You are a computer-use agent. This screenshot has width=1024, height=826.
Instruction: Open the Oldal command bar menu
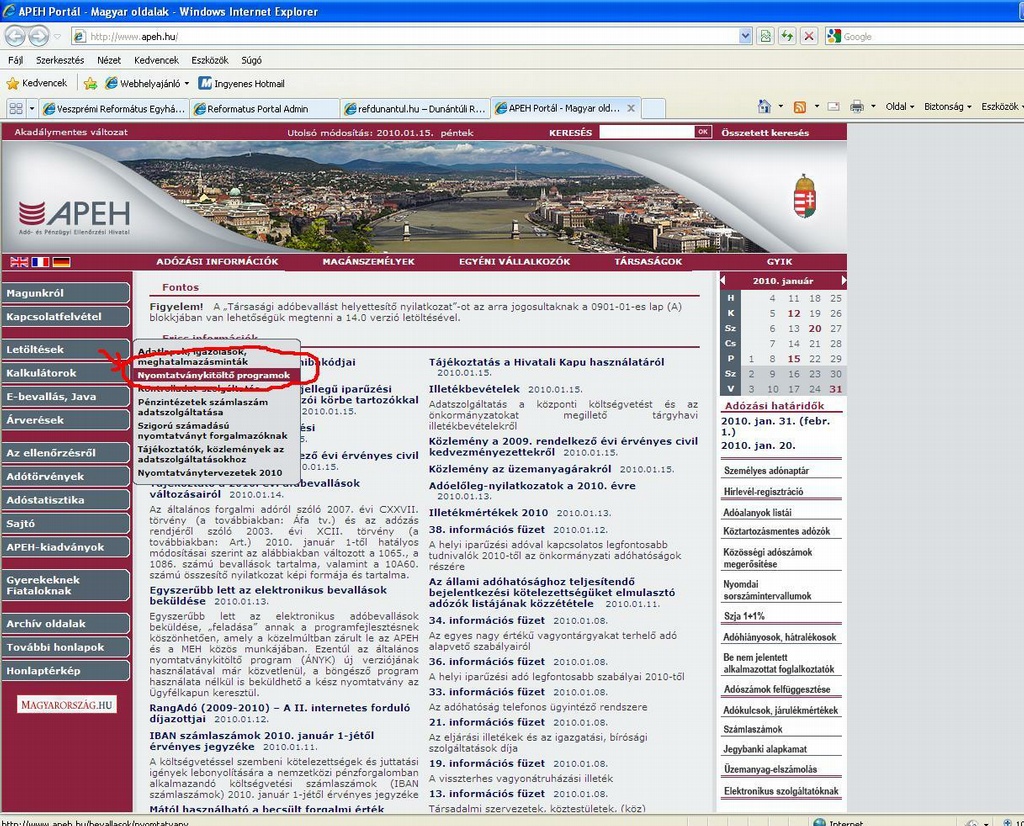(899, 106)
